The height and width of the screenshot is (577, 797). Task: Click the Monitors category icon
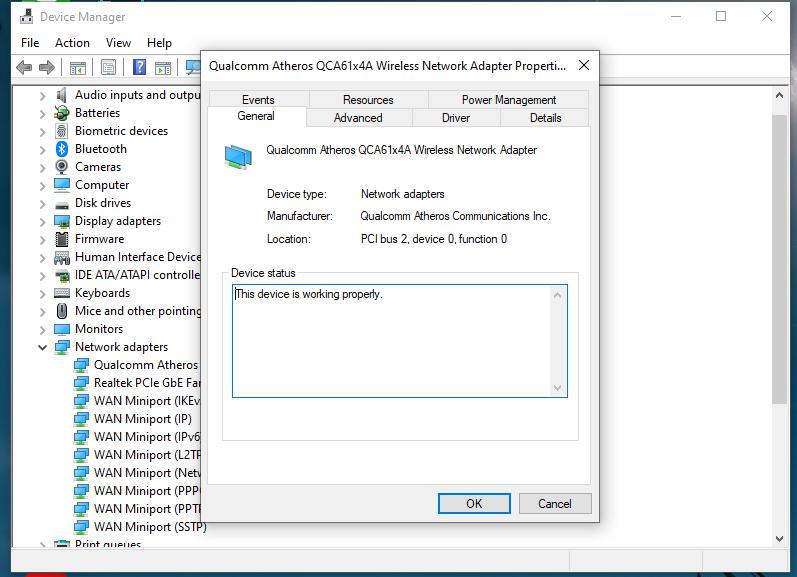click(62, 329)
